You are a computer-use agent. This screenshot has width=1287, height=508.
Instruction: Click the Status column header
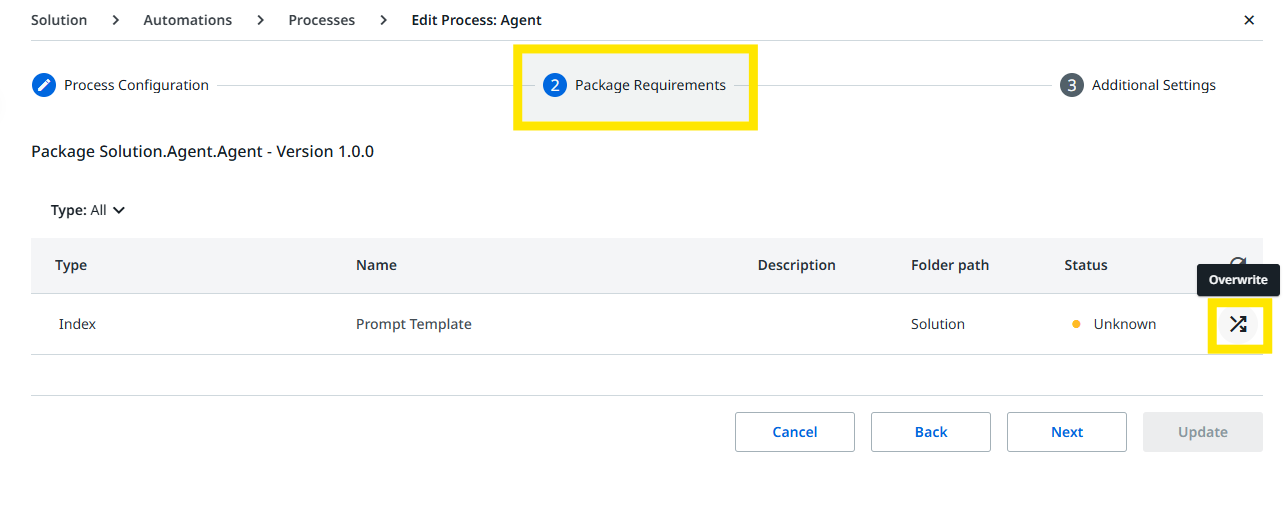1085,265
